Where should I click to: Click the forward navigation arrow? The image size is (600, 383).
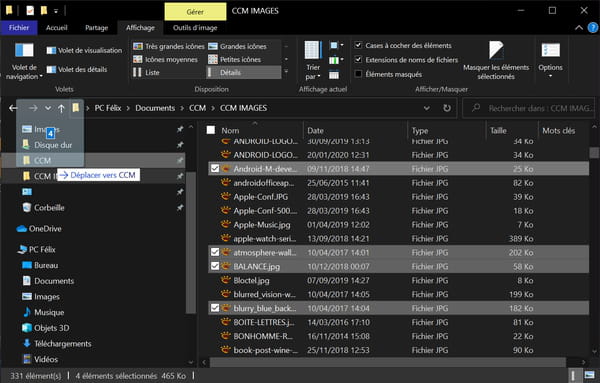coord(33,108)
